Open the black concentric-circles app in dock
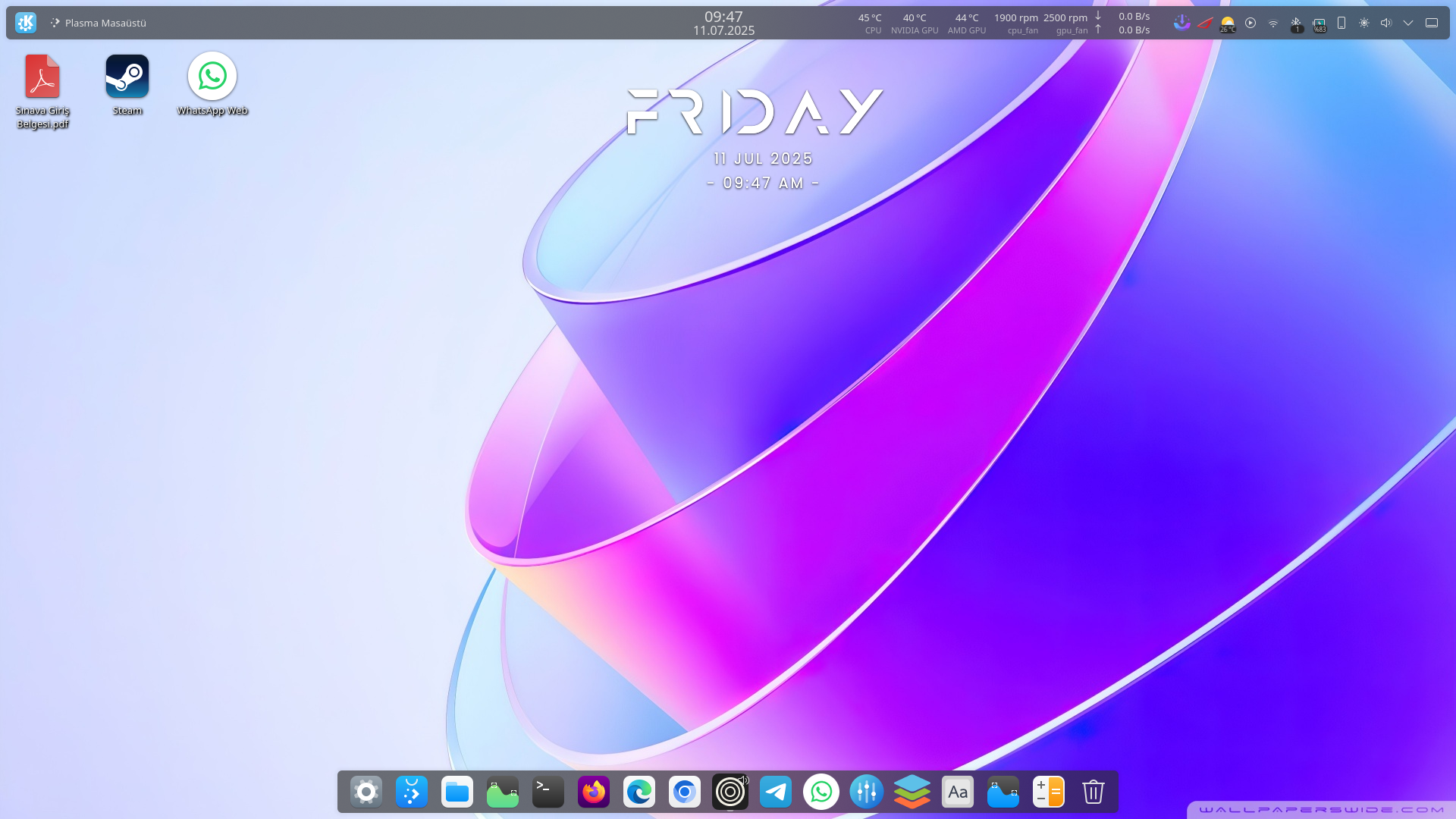 [x=730, y=792]
